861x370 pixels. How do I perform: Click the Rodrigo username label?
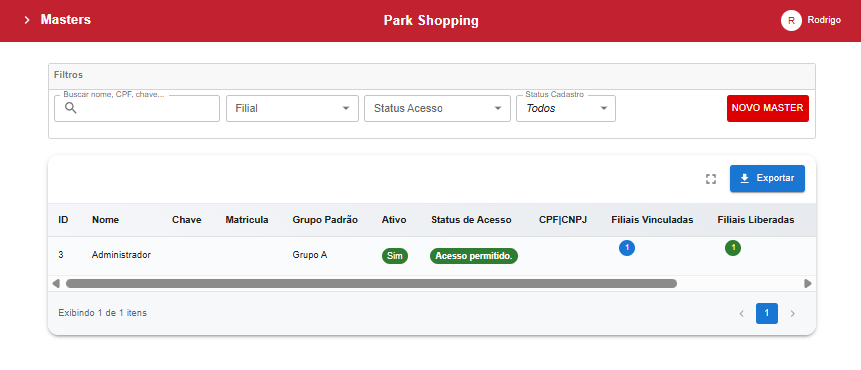[824, 20]
